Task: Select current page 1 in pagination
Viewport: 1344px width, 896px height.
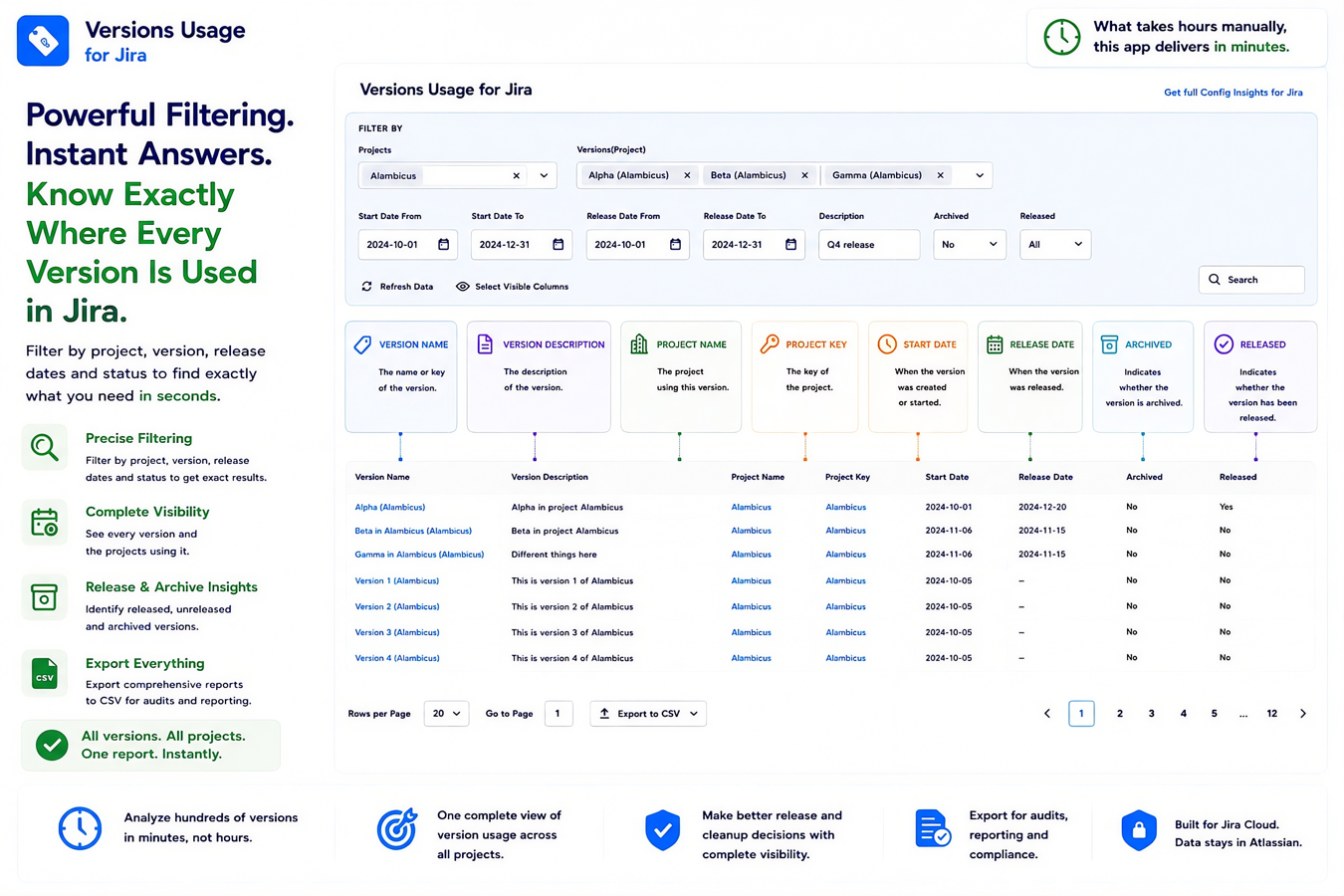Action: (x=1081, y=714)
